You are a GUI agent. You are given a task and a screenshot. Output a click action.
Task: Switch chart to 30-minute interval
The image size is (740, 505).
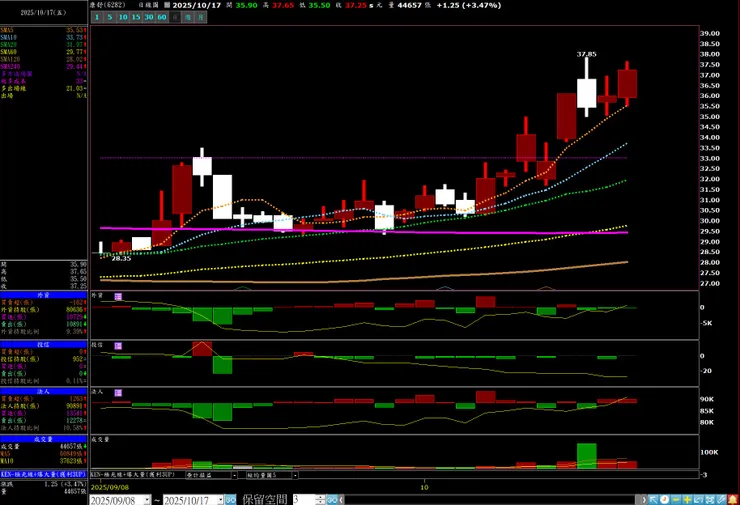(148, 17)
